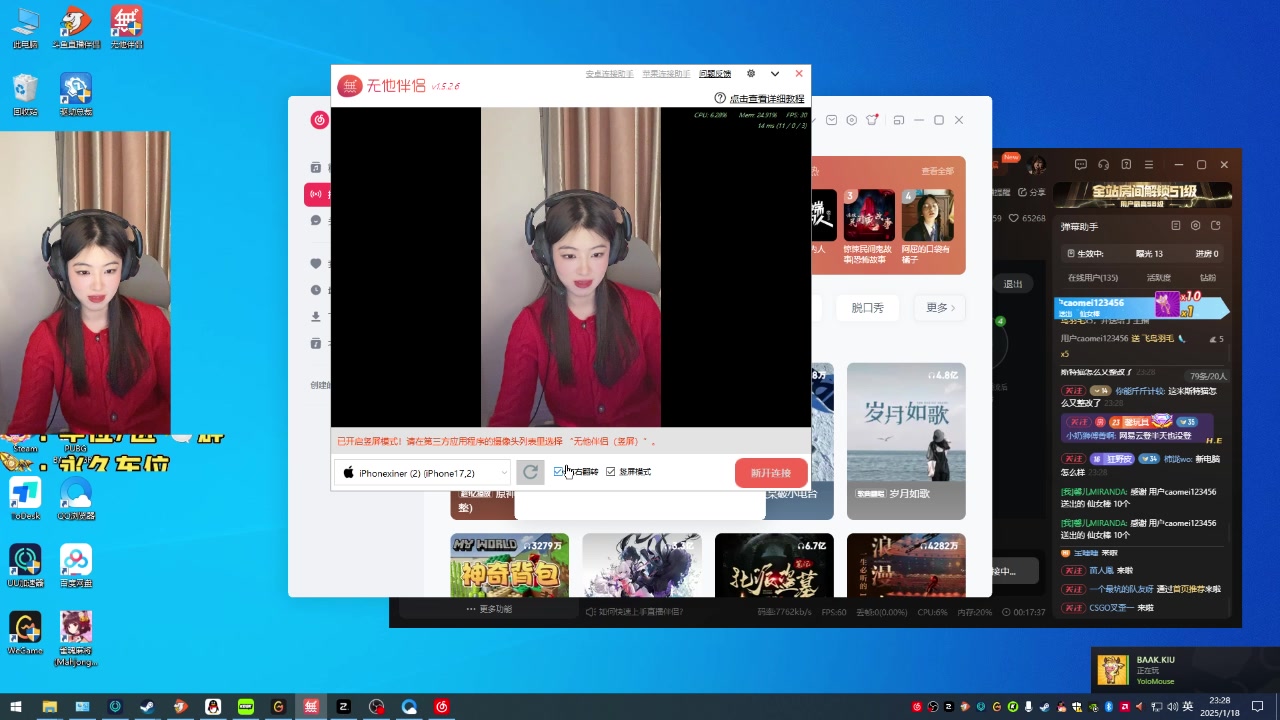Switch NetEase Music to mini mode icon
This screenshot has height=720, width=1280.
tap(898, 120)
